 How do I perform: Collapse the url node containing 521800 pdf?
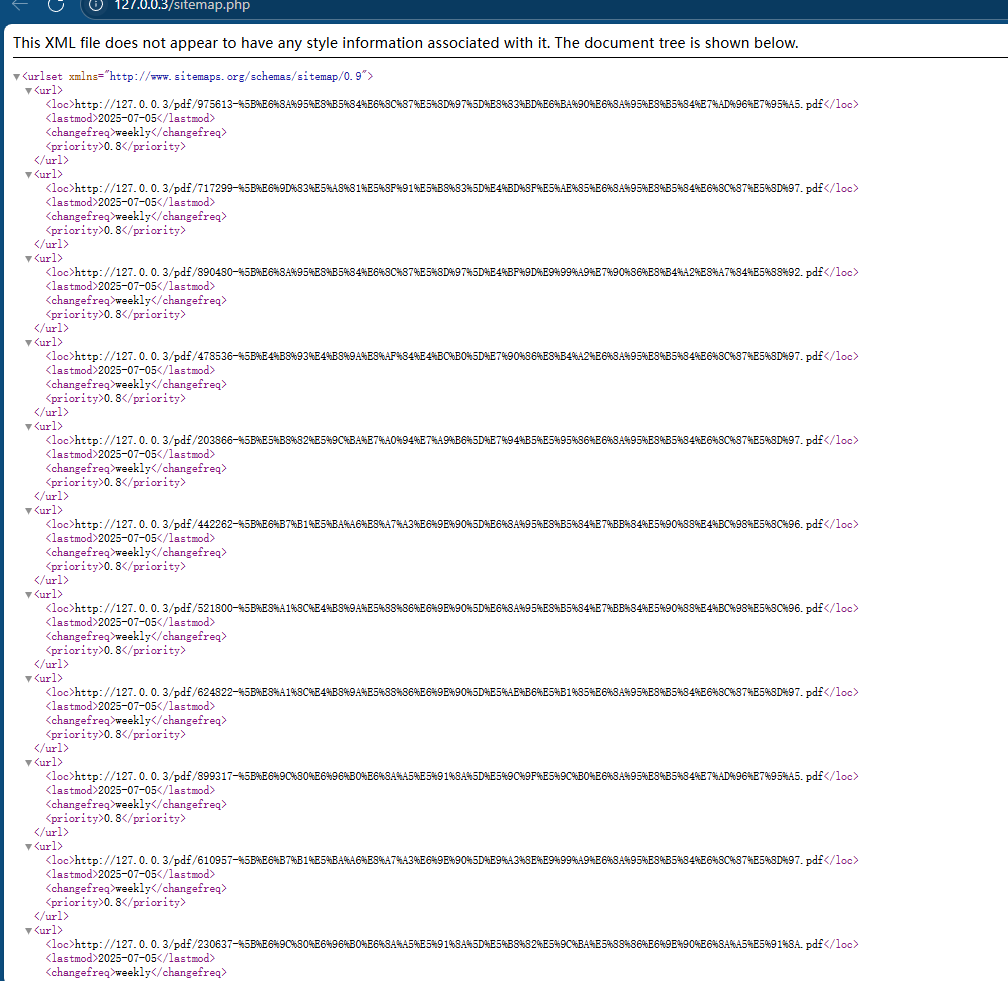[x=28, y=595]
